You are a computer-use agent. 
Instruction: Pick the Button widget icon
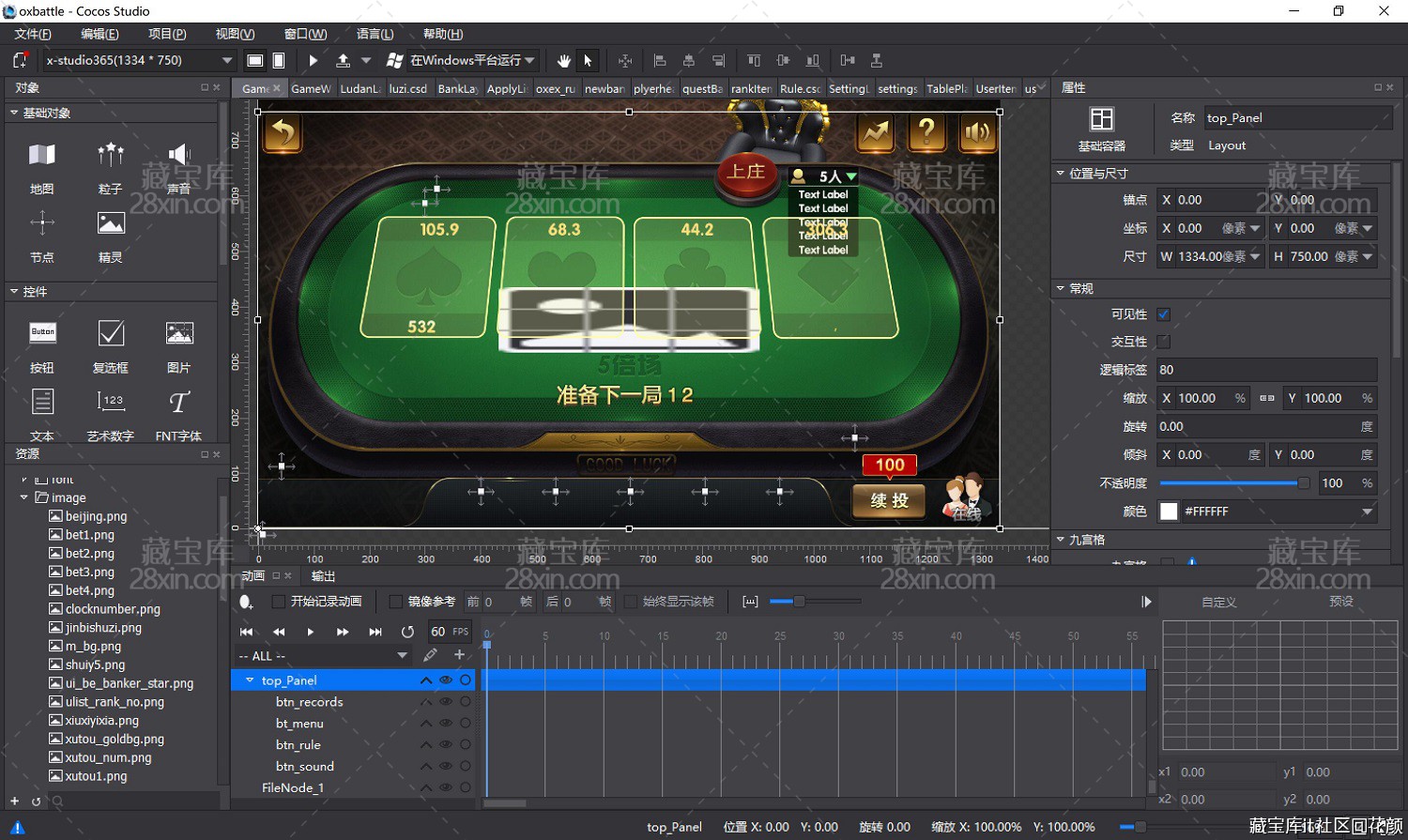pos(42,332)
